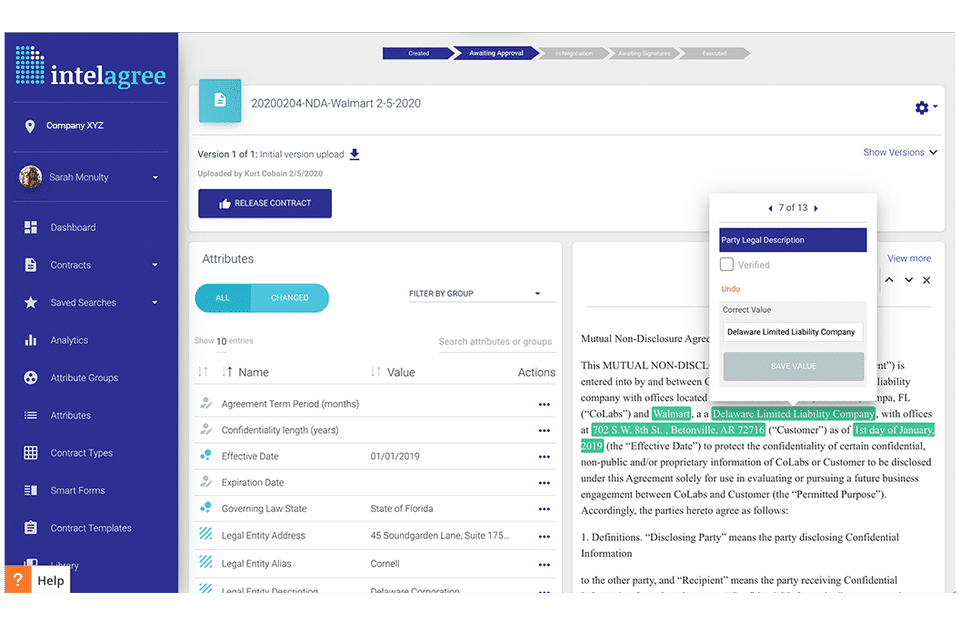This screenshot has width=960, height=625.
Task: Open Analytics bar chart icon
Action: (30, 340)
